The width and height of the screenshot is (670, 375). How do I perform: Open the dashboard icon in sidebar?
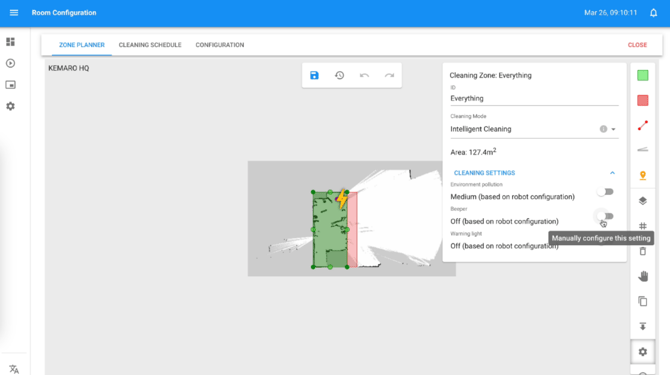[10, 42]
